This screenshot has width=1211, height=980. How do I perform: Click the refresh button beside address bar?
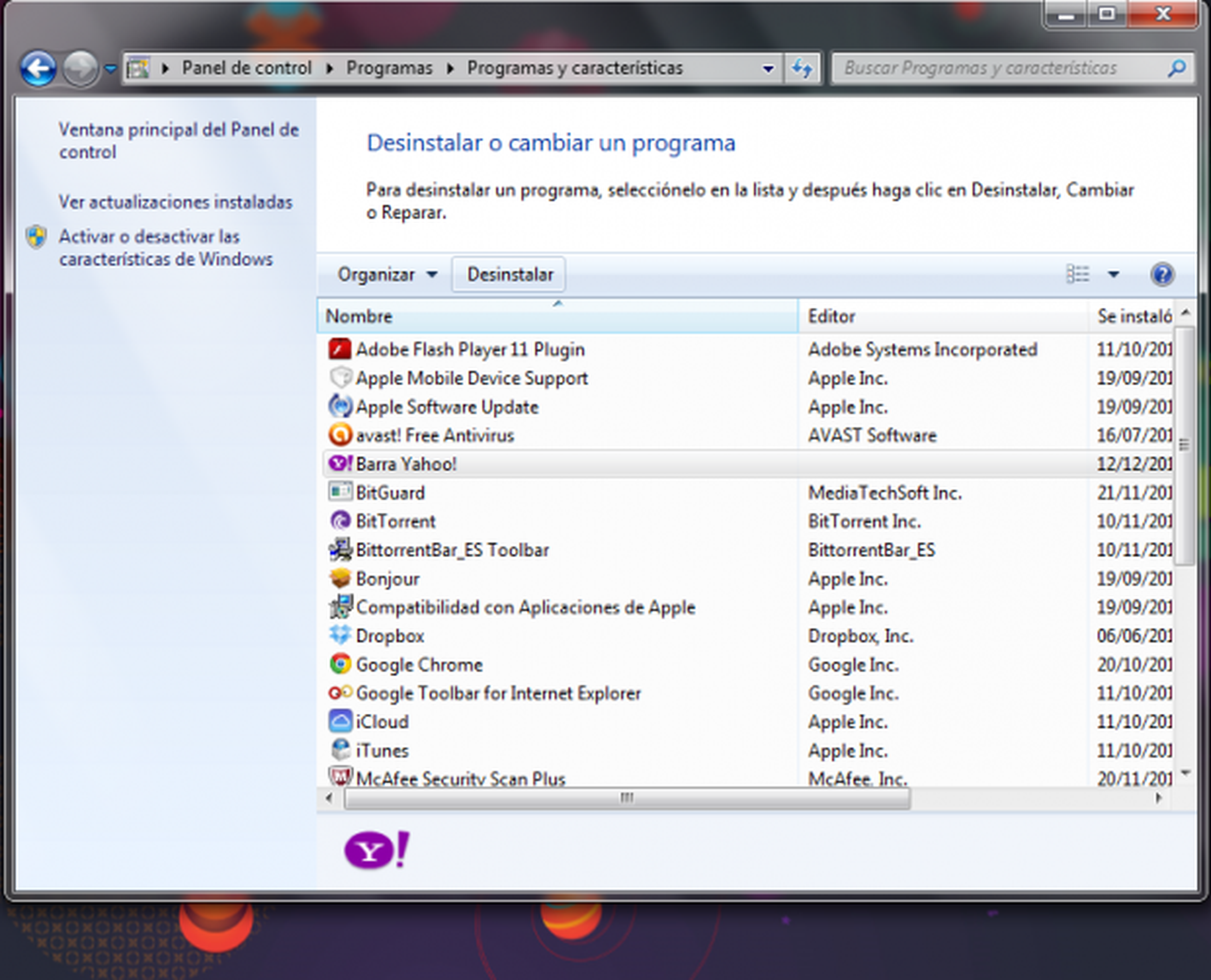802,68
